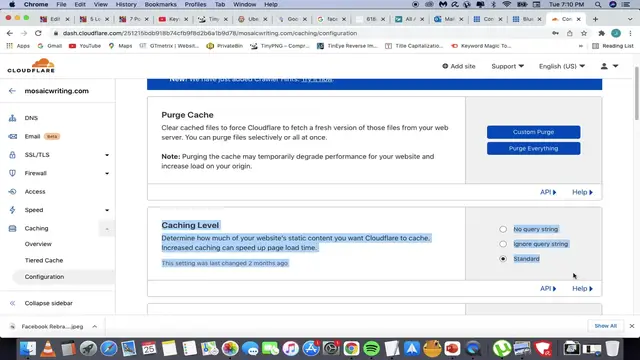The height and width of the screenshot is (360, 640).
Task: Show more bookmarks overflow chevron
Action: [x=580, y=46]
